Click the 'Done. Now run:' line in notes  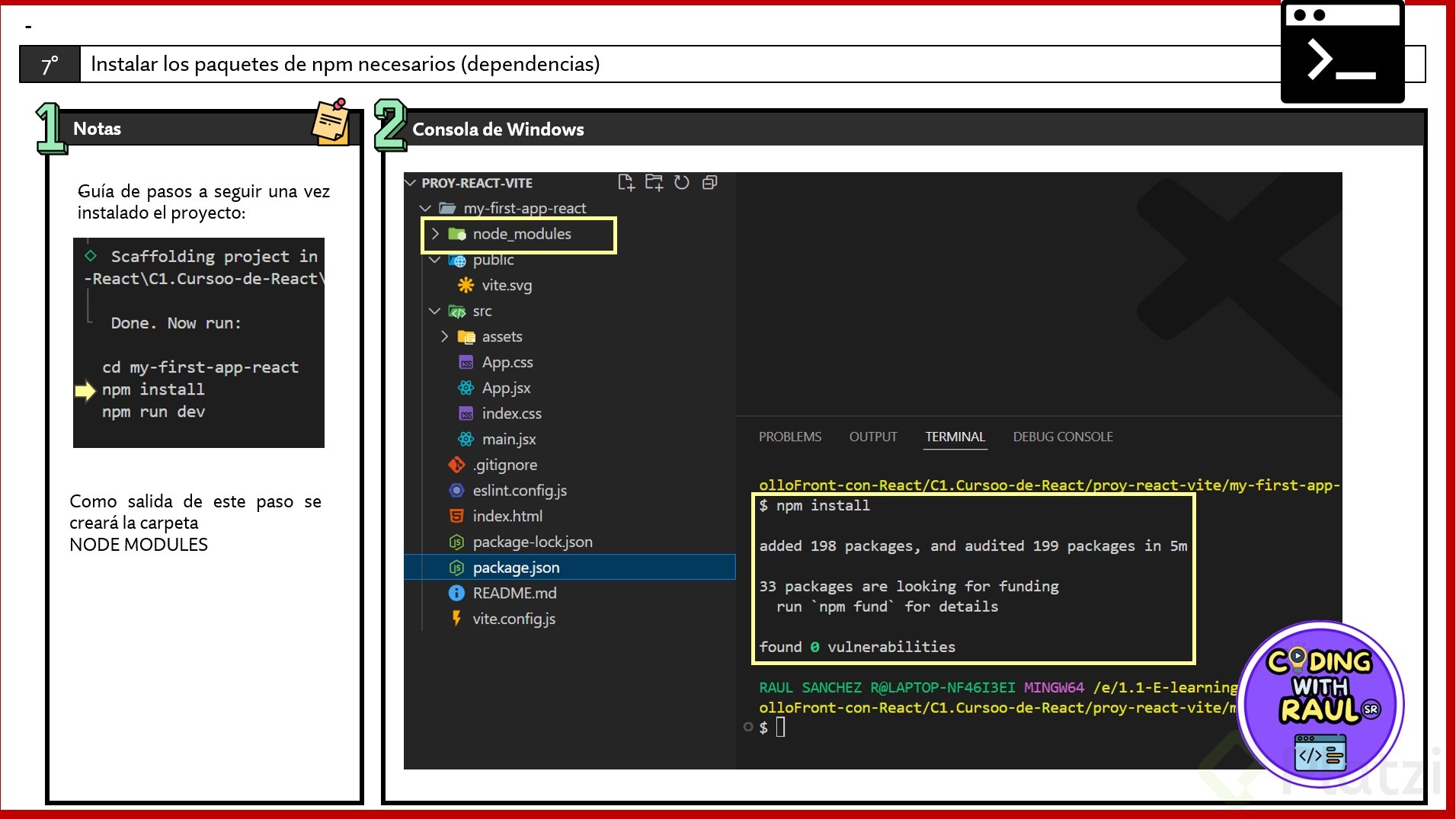pos(176,323)
